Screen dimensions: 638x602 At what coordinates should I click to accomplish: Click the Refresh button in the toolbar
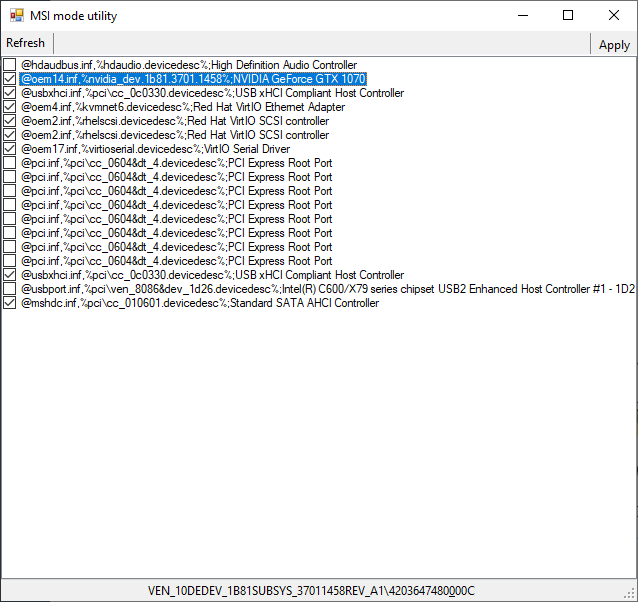[x=26, y=43]
